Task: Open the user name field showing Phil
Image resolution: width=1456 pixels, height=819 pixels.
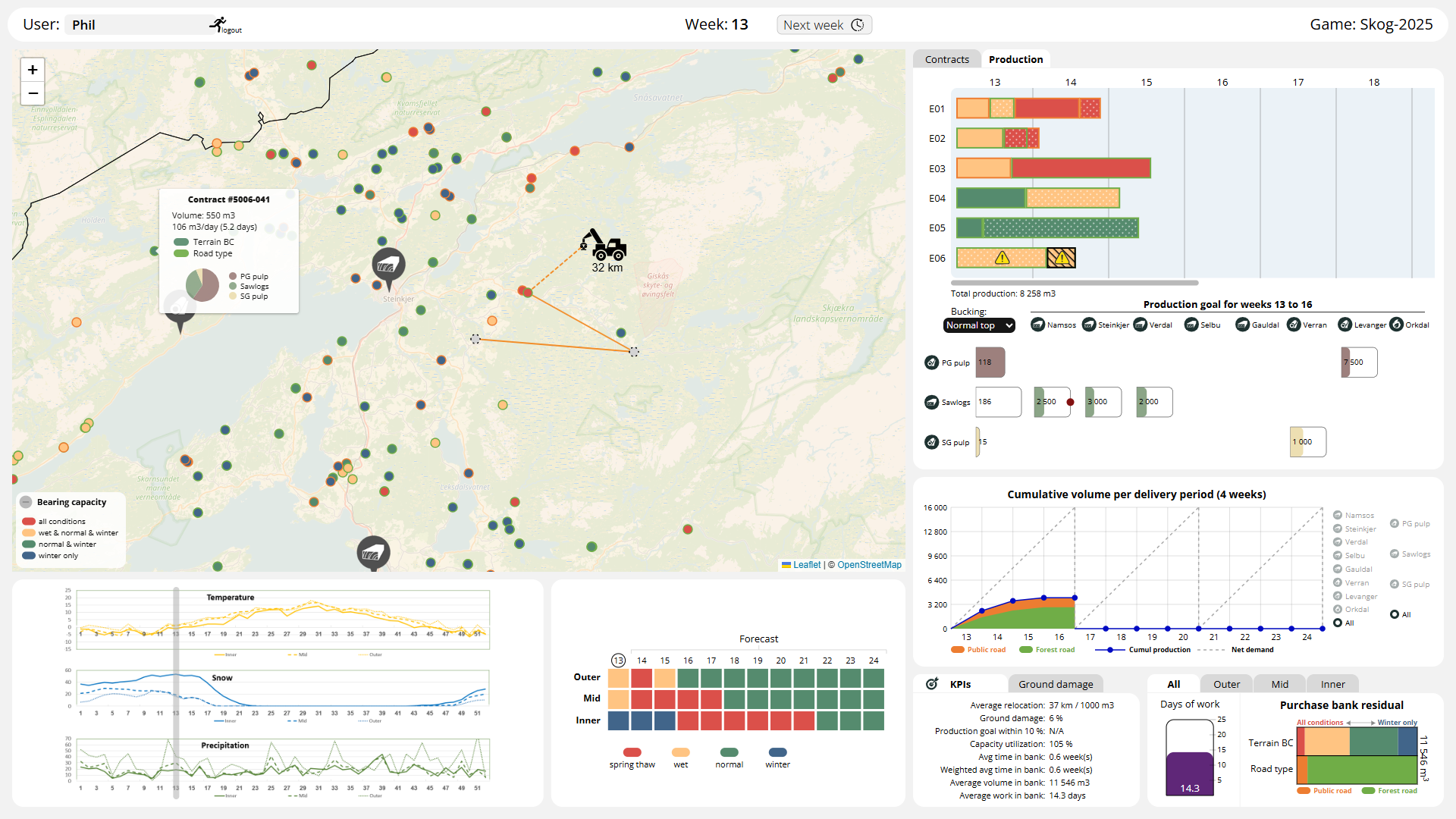Action: [x=136, y=25]
